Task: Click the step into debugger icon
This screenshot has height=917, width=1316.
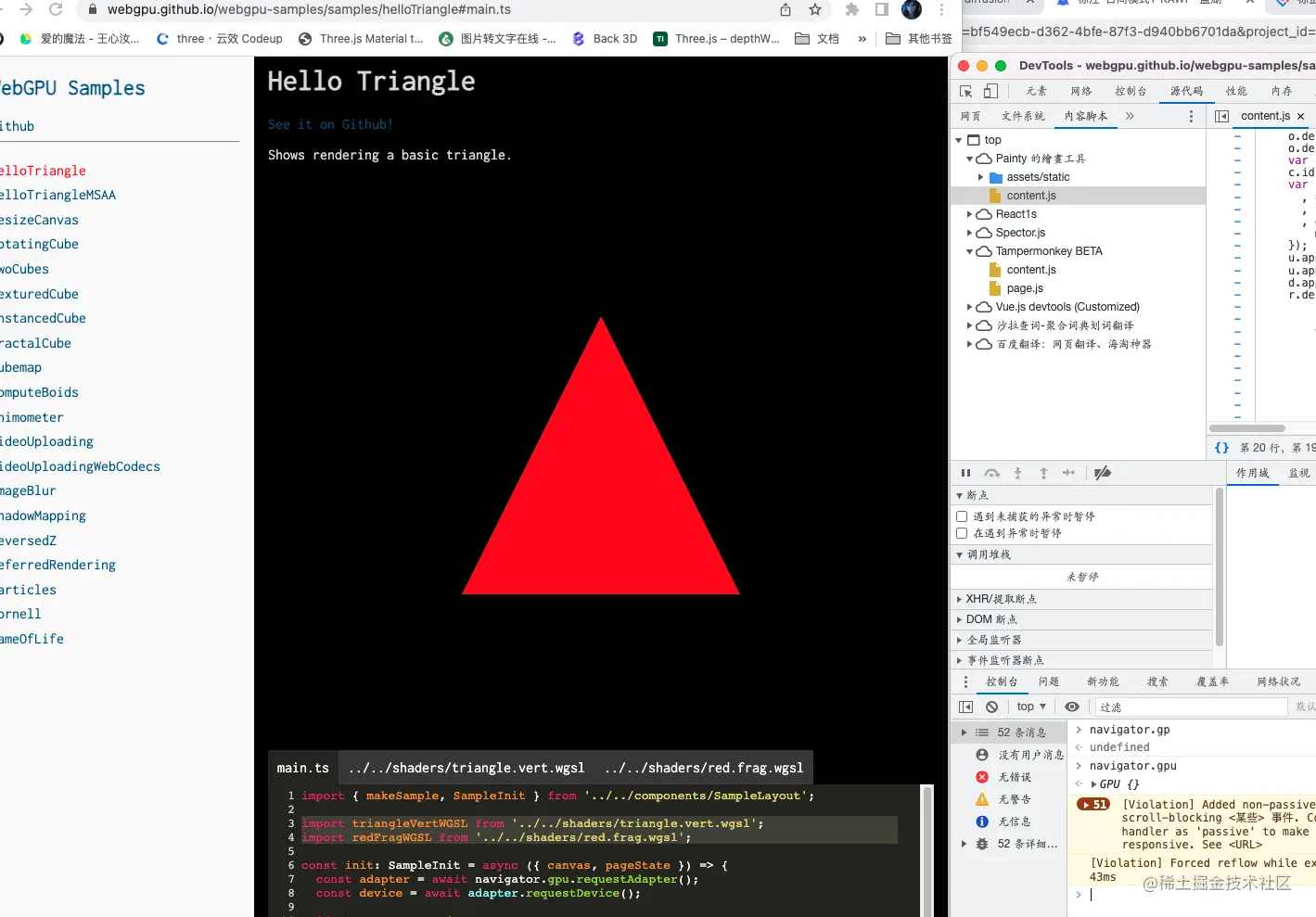Action: point(1017,473)
